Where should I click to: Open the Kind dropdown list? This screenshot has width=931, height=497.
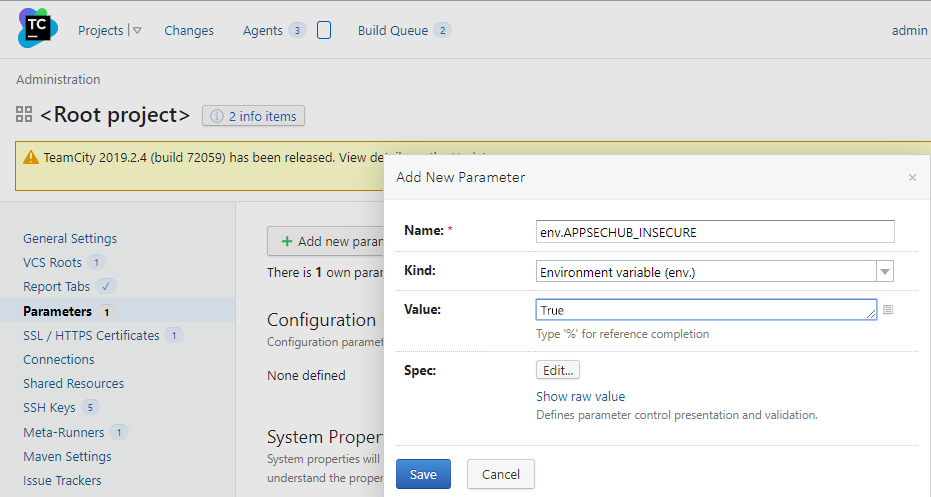tap(884, 272)
